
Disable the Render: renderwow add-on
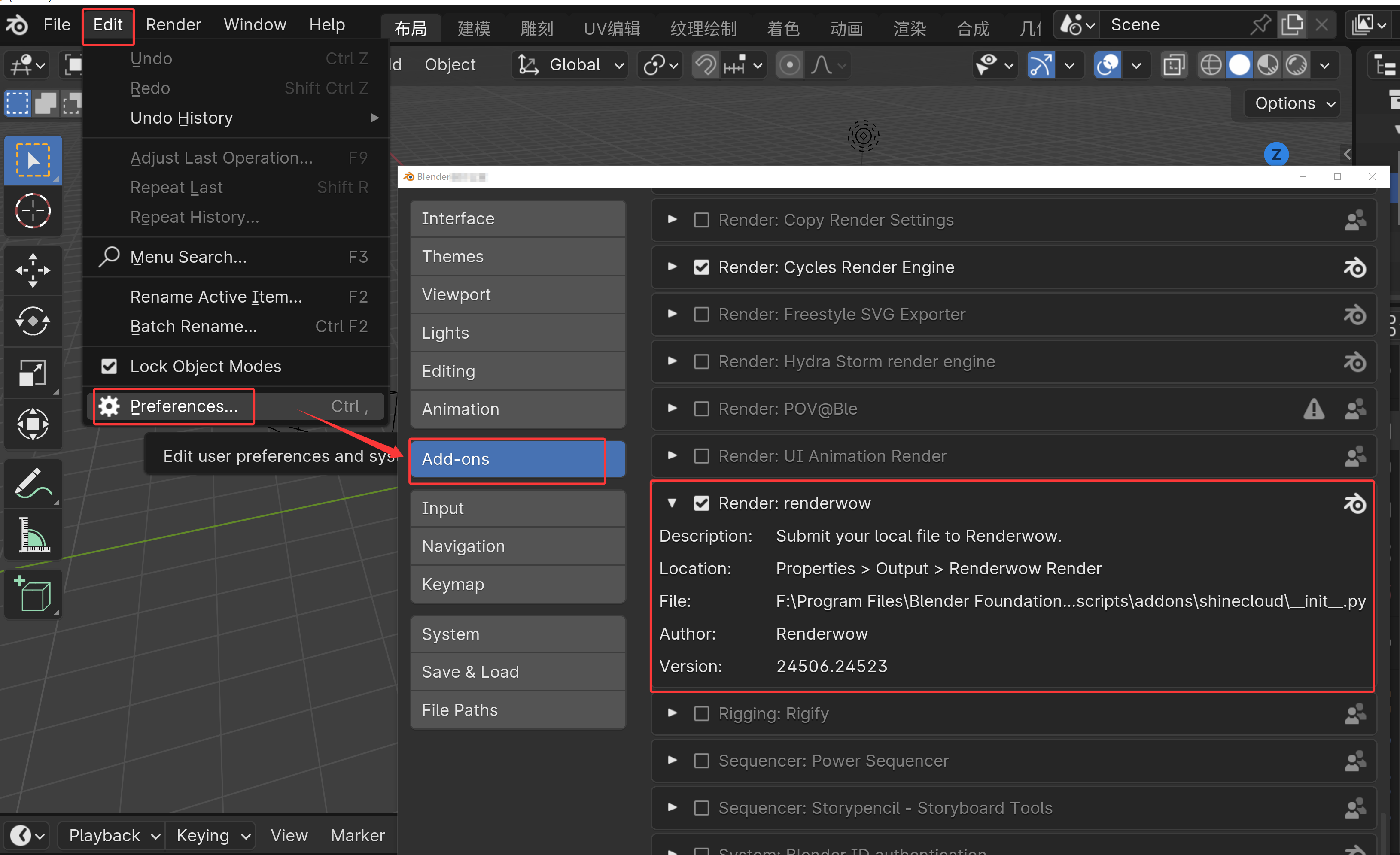[x=702, y=503]
